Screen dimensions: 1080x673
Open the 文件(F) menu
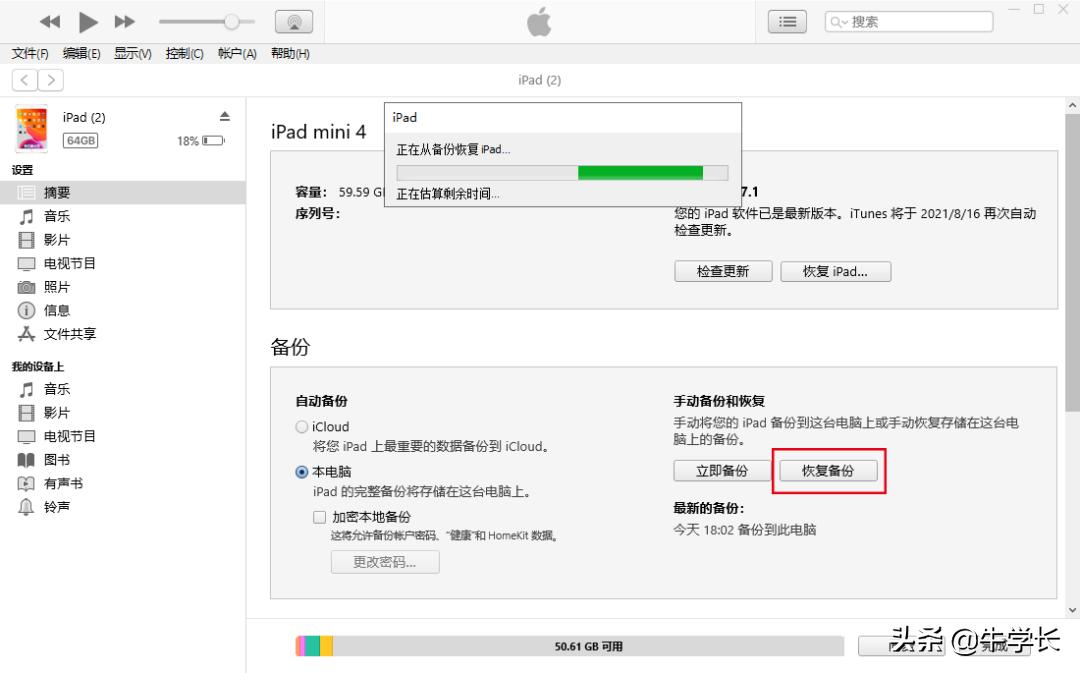click(28, 53)
